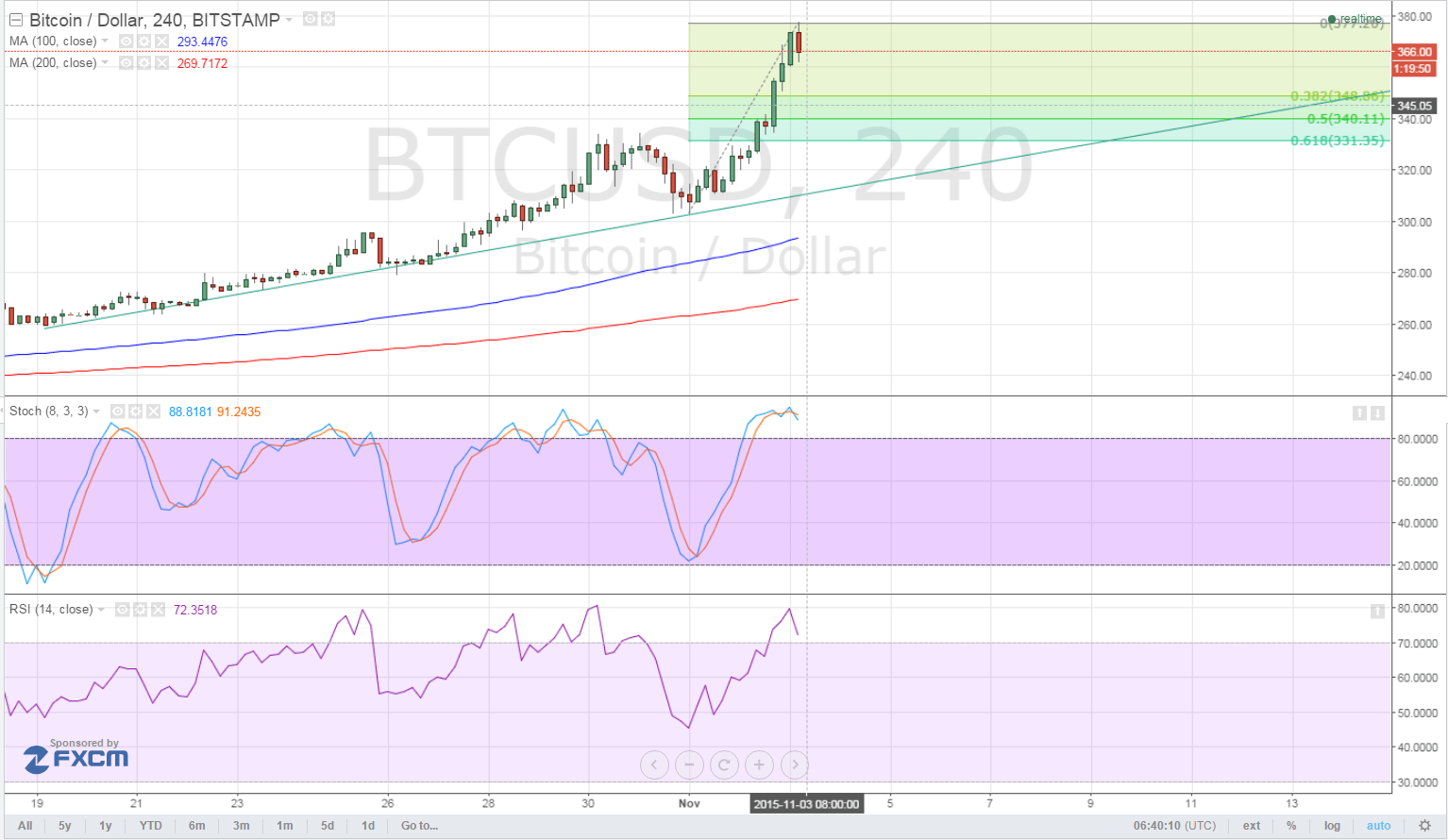Remove the MA (200, close) indicator

161,62
